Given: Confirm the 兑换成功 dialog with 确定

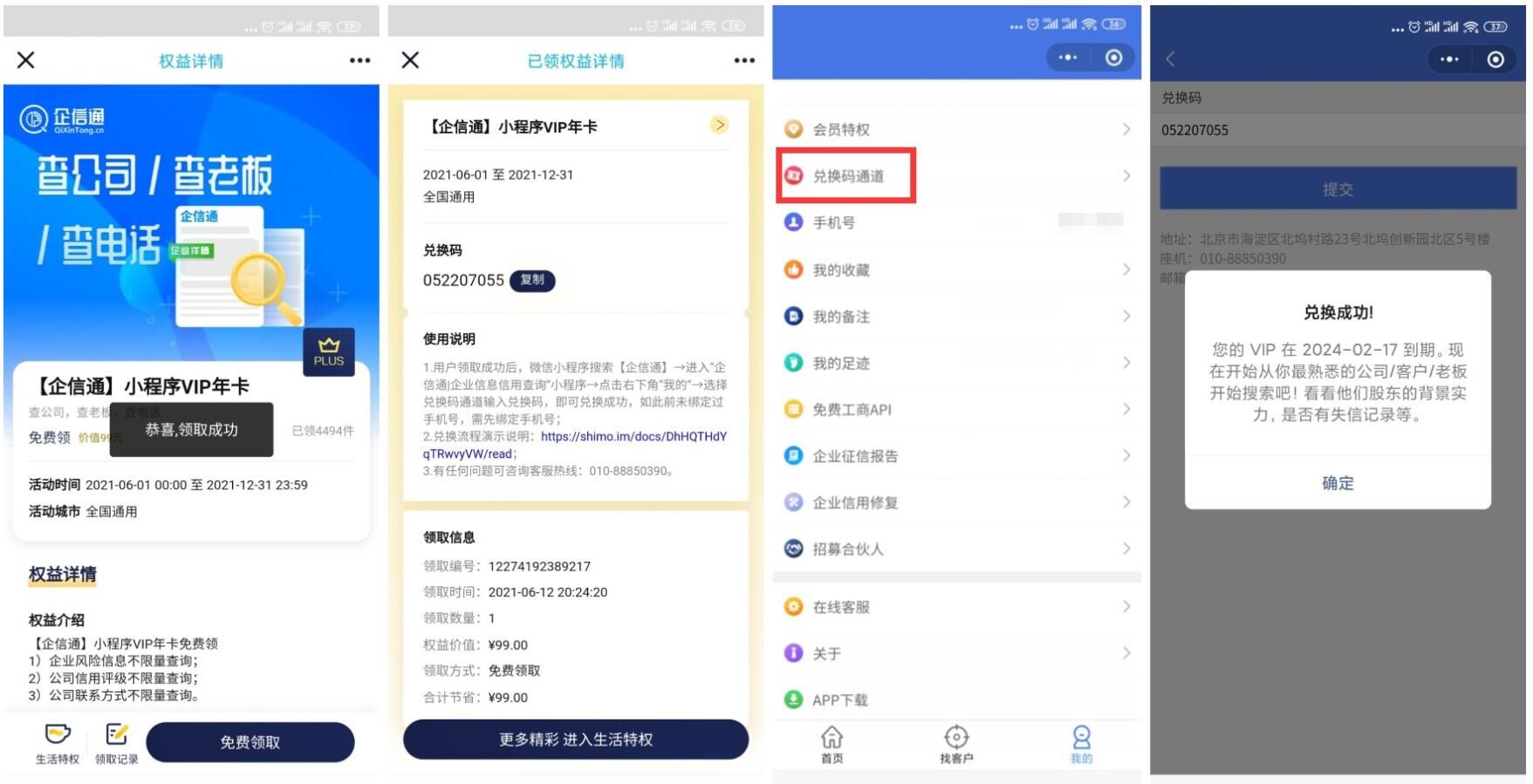Looking at the screenshot, I should point(1338,483).
